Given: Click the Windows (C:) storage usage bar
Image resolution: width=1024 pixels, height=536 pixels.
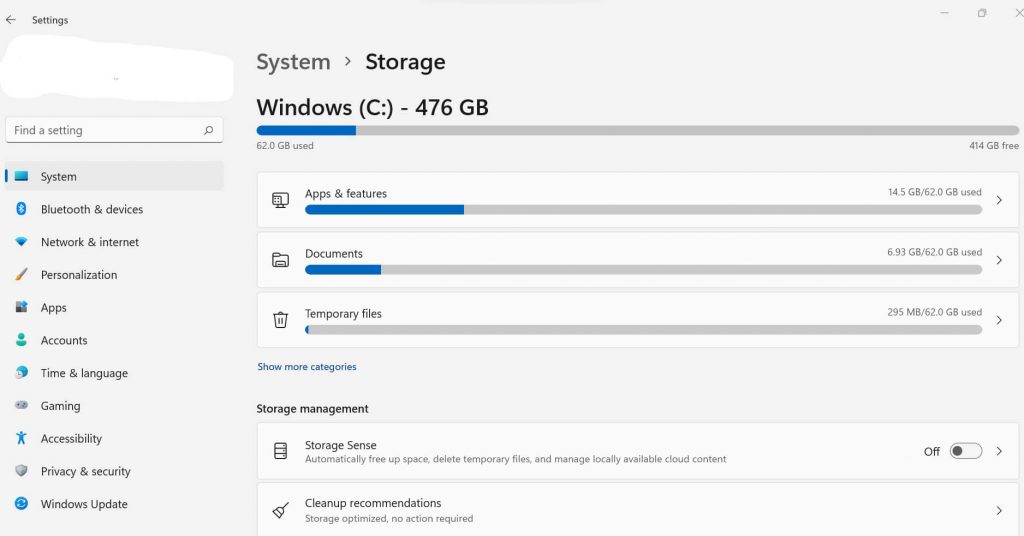Looking at the screenshot, I should point(637,130).
